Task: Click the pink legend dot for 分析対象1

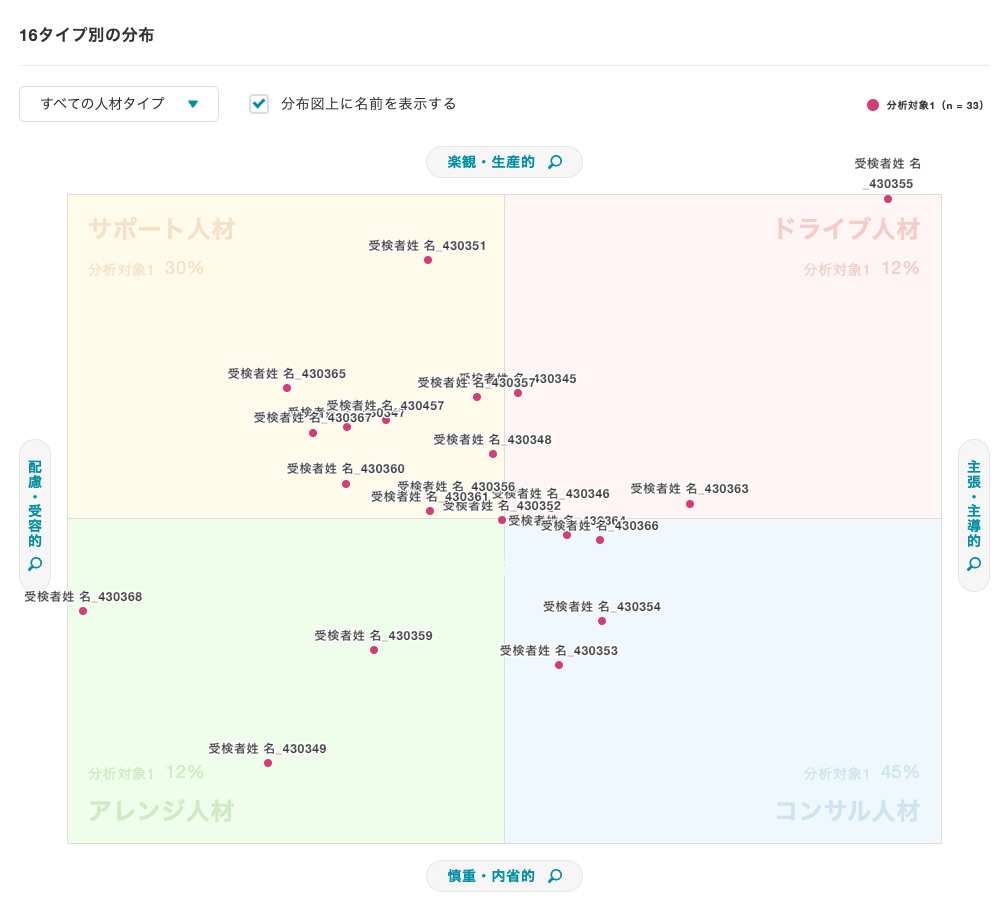Action: (873, 105)
